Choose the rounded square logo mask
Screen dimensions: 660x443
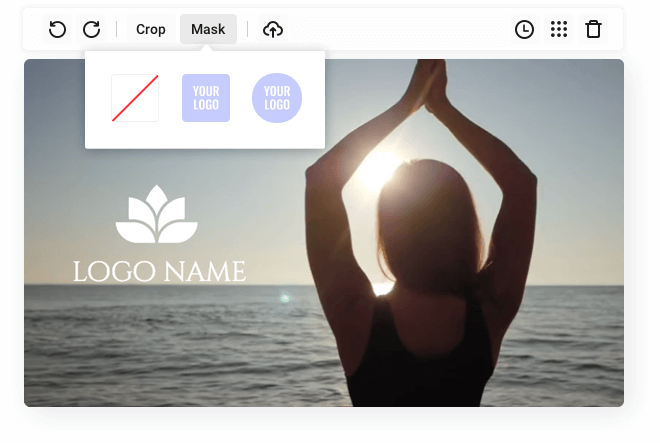[x=206, y=98]
